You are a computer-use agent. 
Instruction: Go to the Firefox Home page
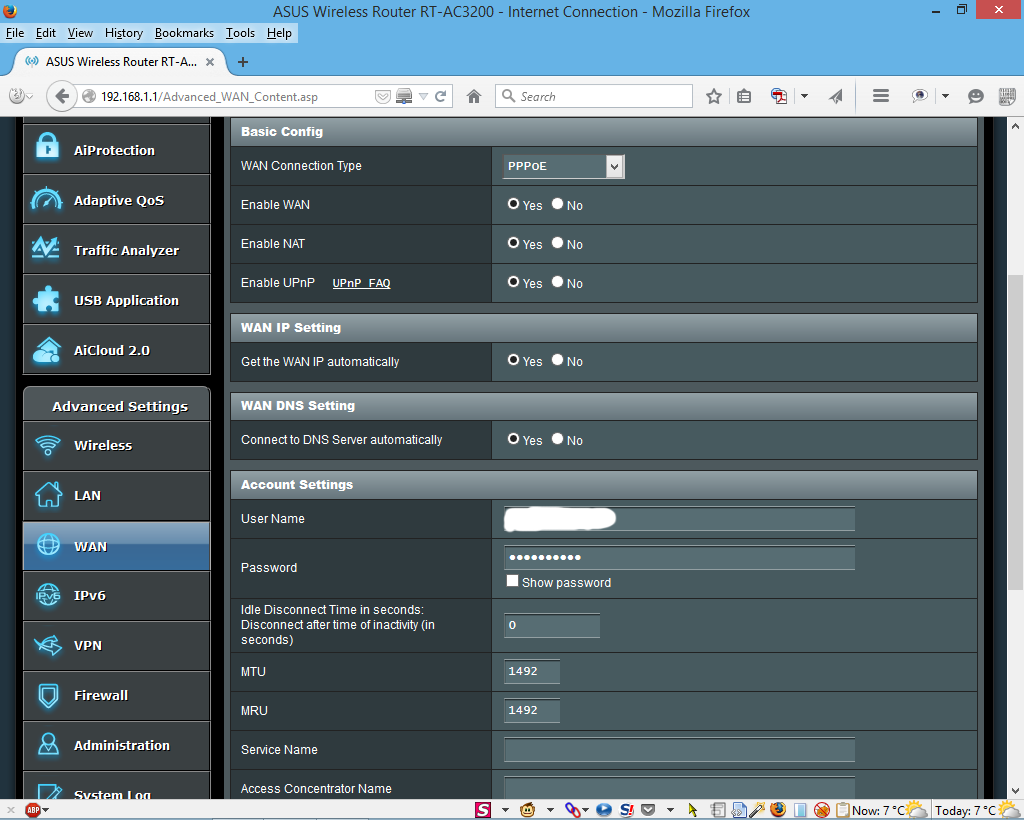pos(474,97)
